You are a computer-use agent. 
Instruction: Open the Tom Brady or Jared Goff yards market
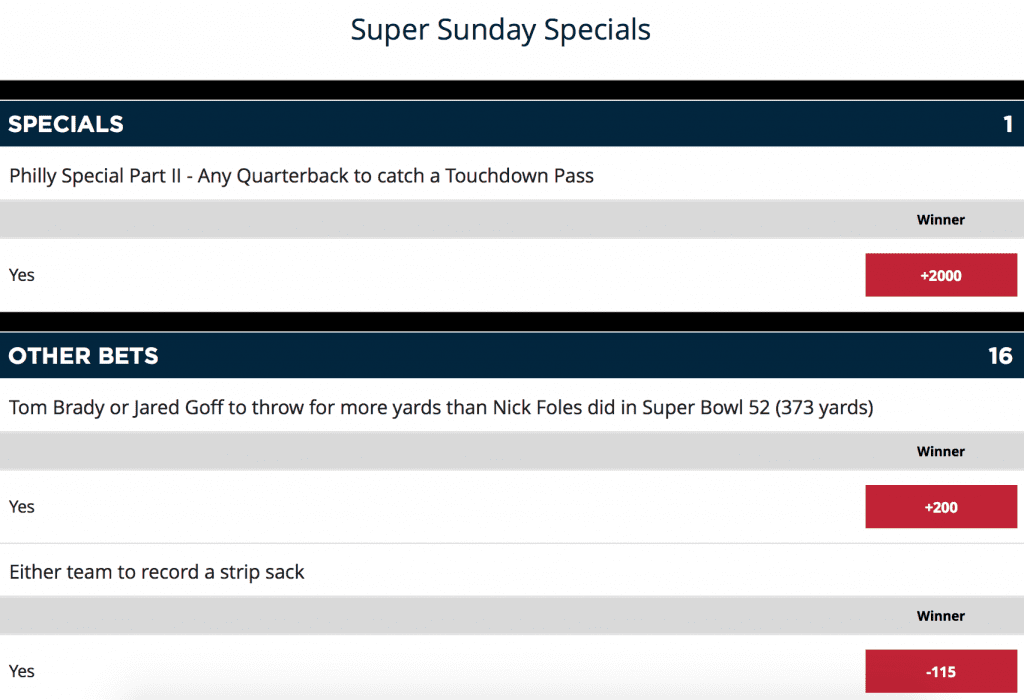pos(441,407)
